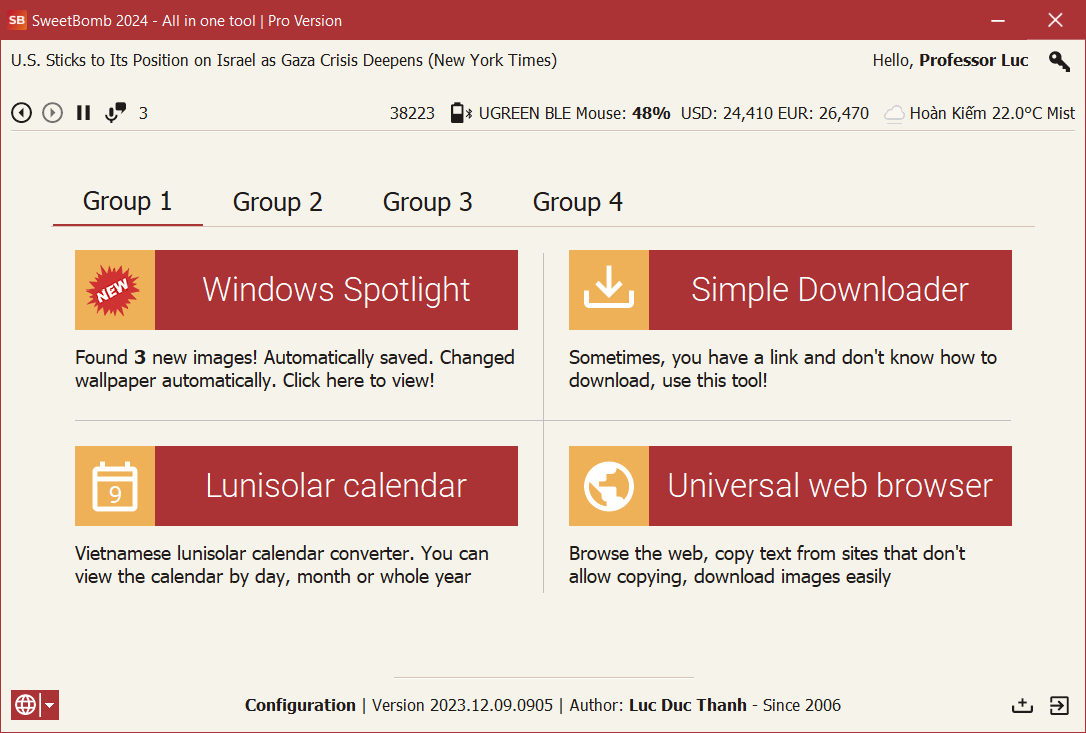Click the microphone speech icon

pyautogui.click(x=116, y=113)
